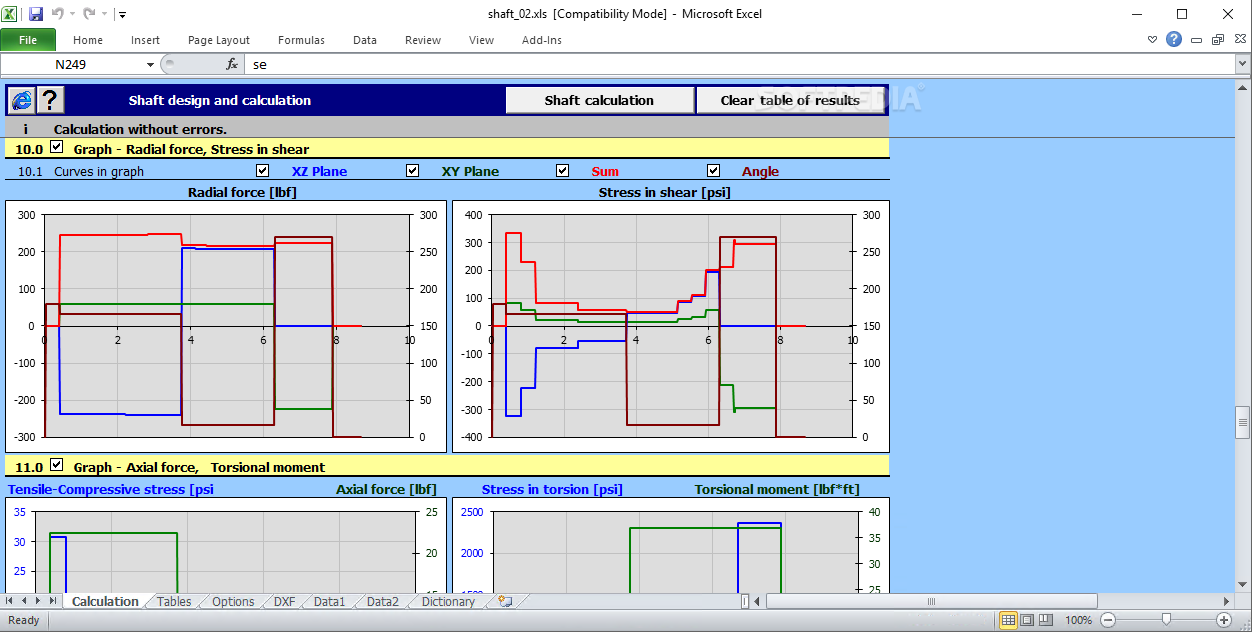This screenshot has height=632, width=1252.
Task: Click the Name Box showing N249
Action: (x=72, y=64)
